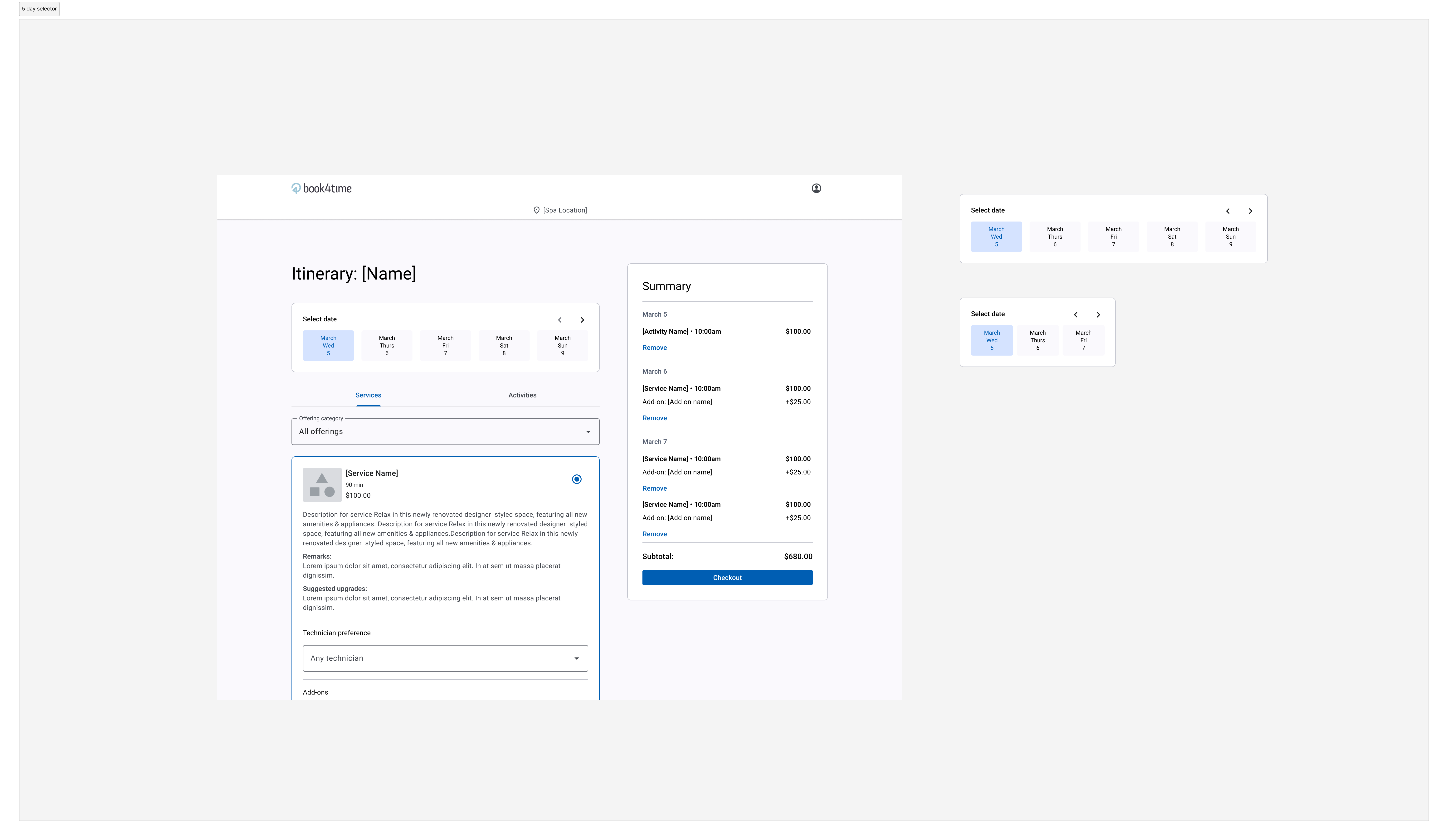Expand the Any technician dropdown
This screenshot has height=840, width=1448.
pos(445,658)
